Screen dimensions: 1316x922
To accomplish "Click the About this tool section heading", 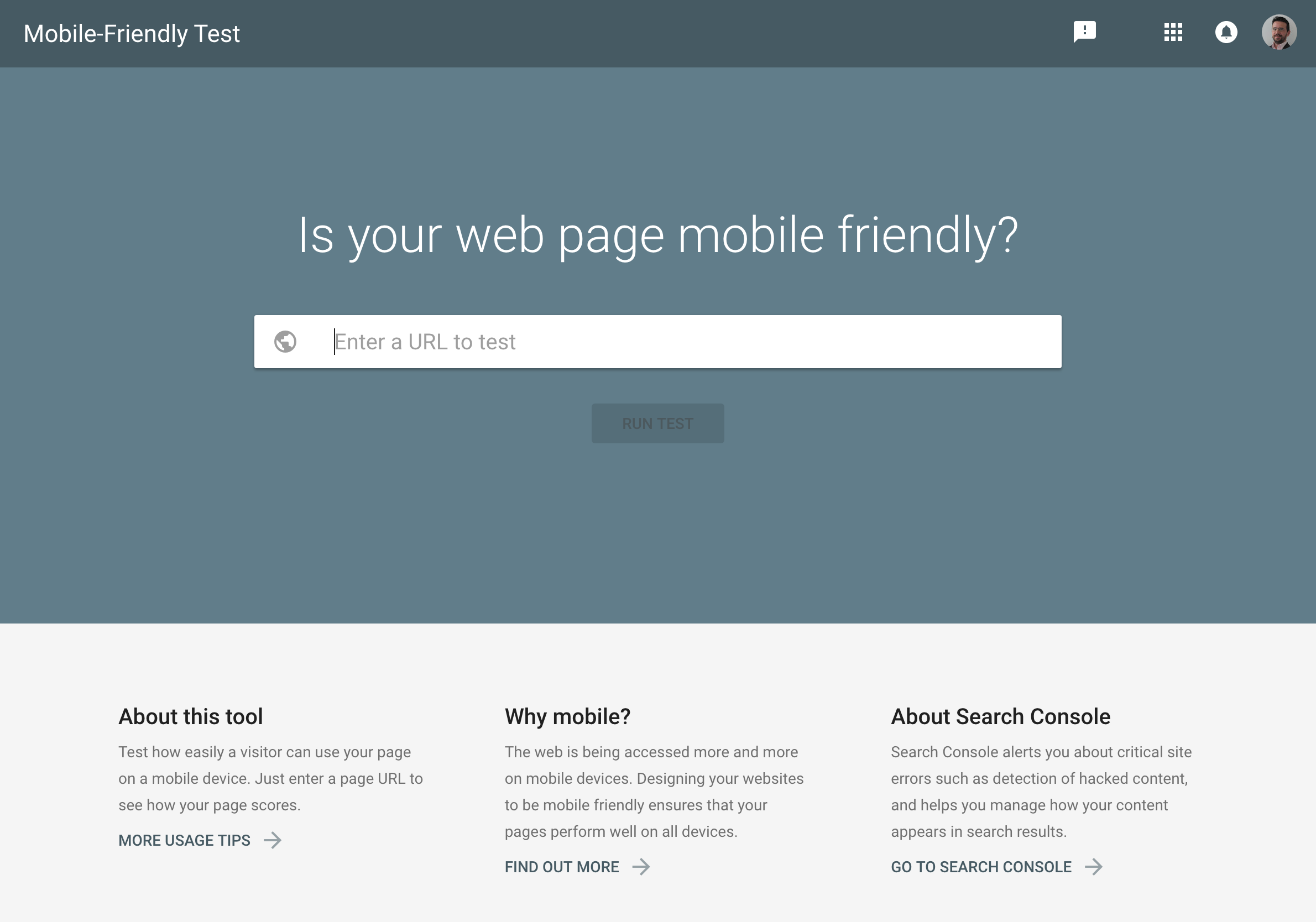I will coord(191,716).
